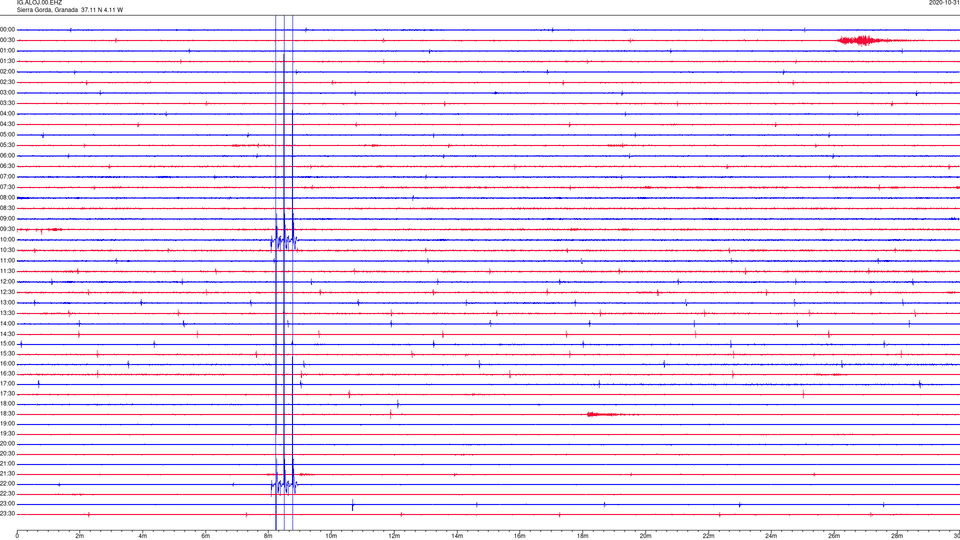The height and width of the screenshot is (540, 960).
Task: Select the 09:00 trace time label
Action: click(x=7, y=219)
